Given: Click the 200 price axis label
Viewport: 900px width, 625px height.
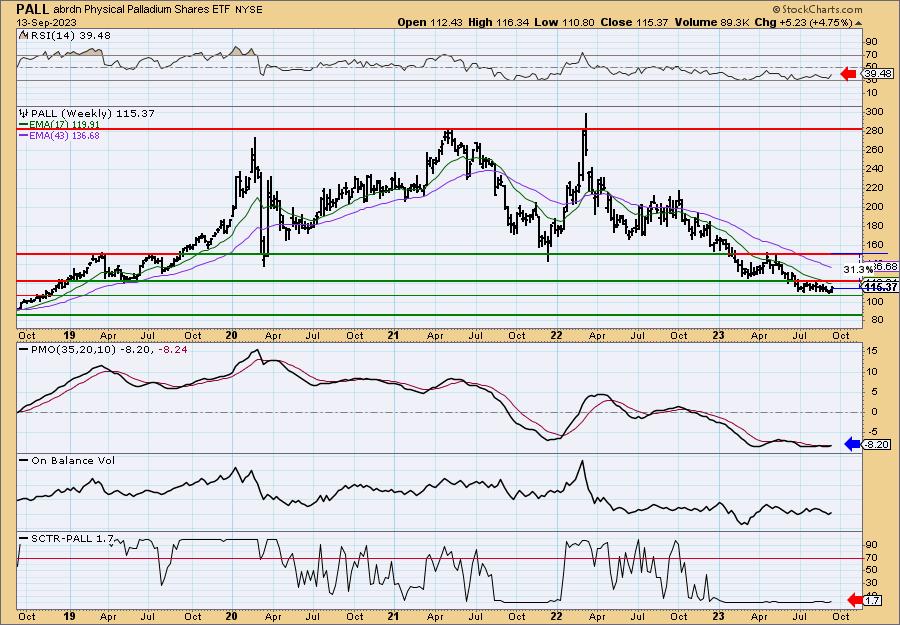Looking at the screenshot, I should (x=873, y=207).
